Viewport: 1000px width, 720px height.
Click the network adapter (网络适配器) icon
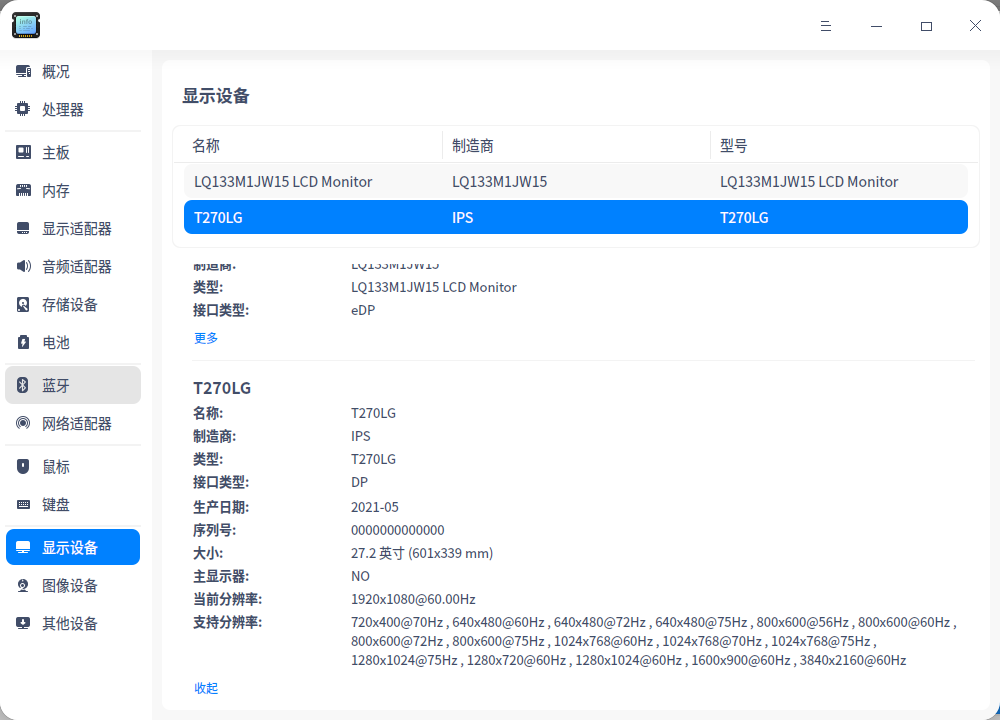coord(23,424)
